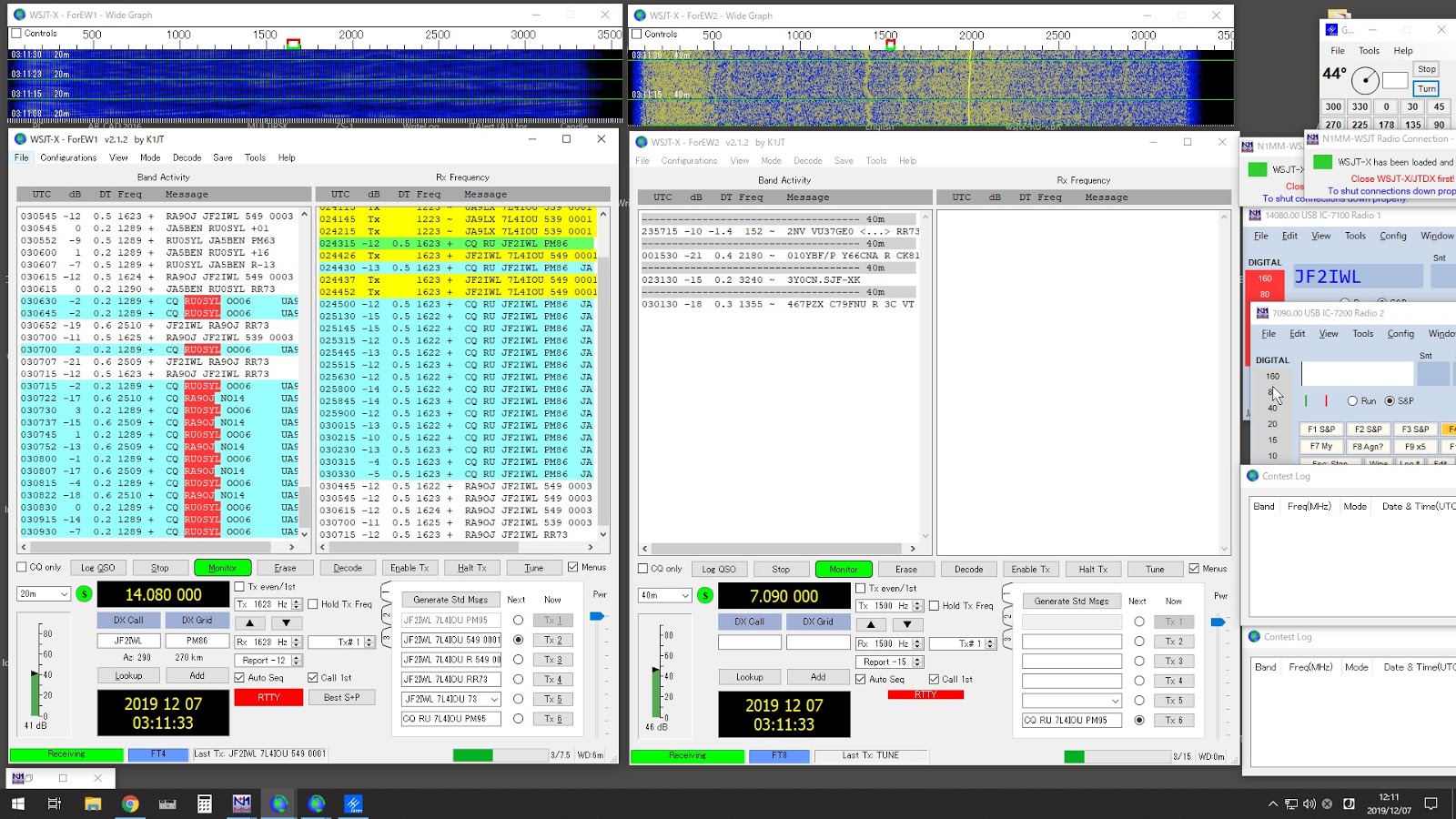Click Halt Tx button in ForEW2
The width and height of the screenshot is (1456, 819).
point(1093,570)
